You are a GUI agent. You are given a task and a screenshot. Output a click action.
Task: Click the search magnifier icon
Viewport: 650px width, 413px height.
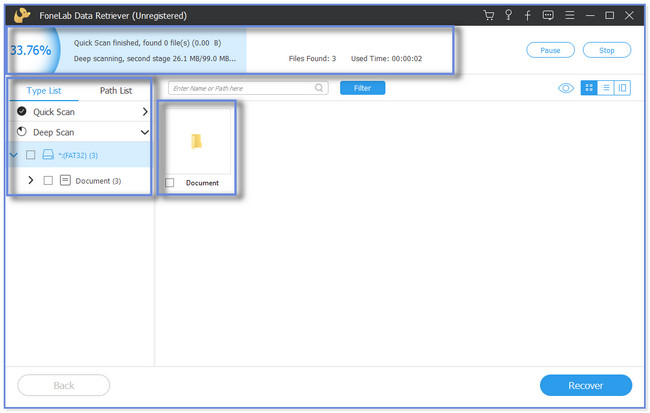[x=319, y=88]
